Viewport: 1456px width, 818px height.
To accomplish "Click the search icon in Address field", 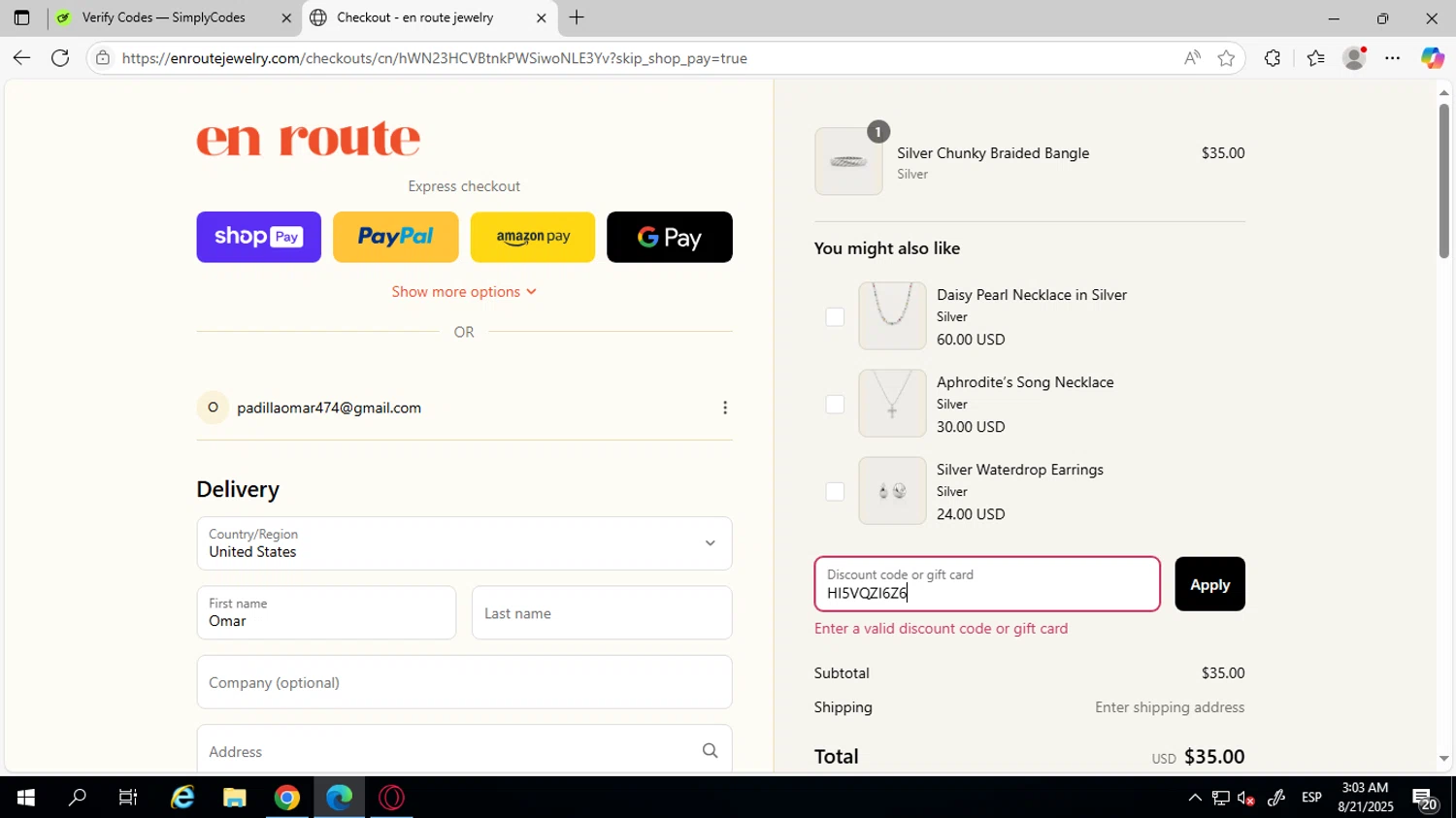I will tap(711, 751).
